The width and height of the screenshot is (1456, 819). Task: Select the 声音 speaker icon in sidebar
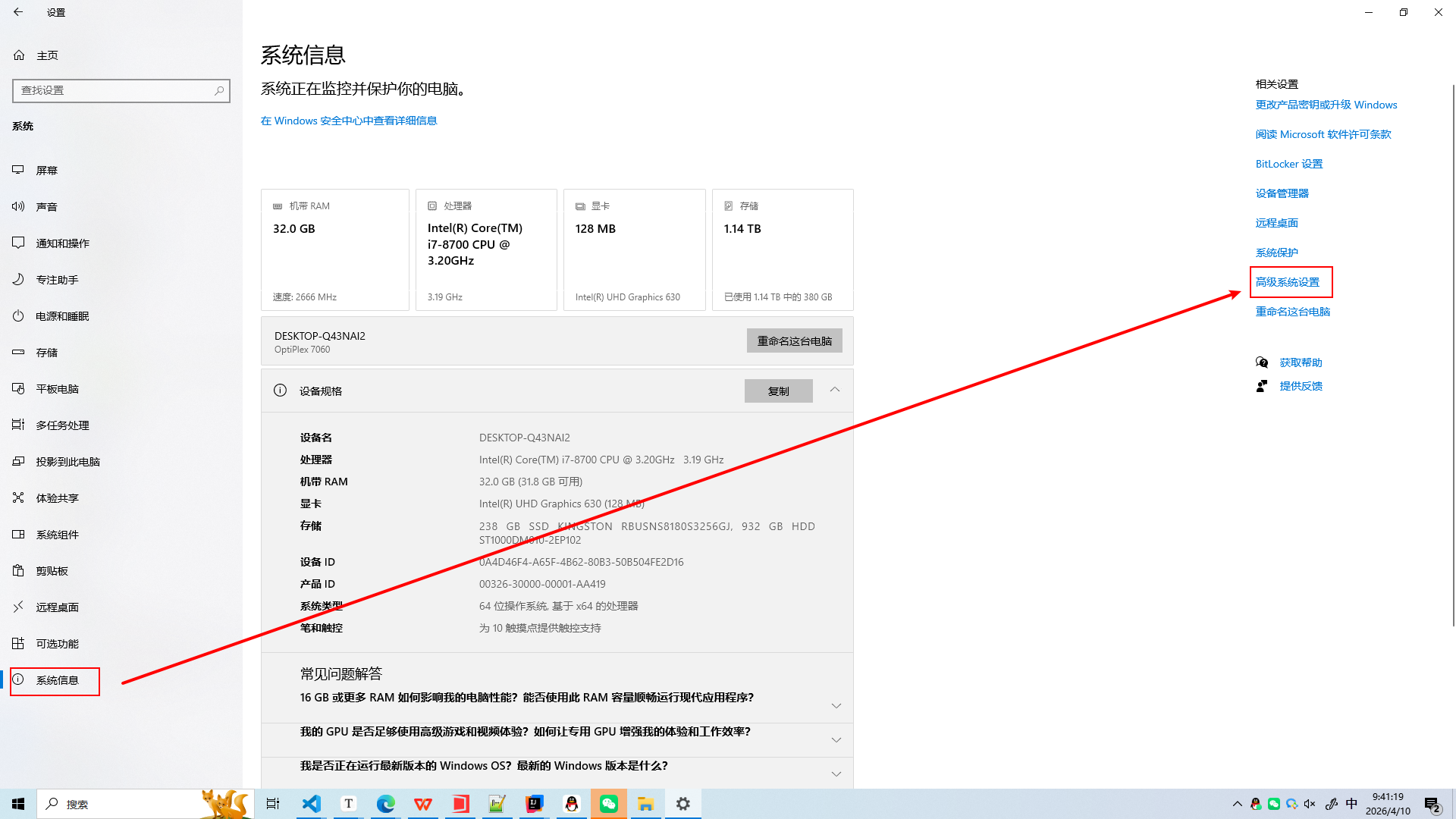pyautogui.click(x=17, y=206)
